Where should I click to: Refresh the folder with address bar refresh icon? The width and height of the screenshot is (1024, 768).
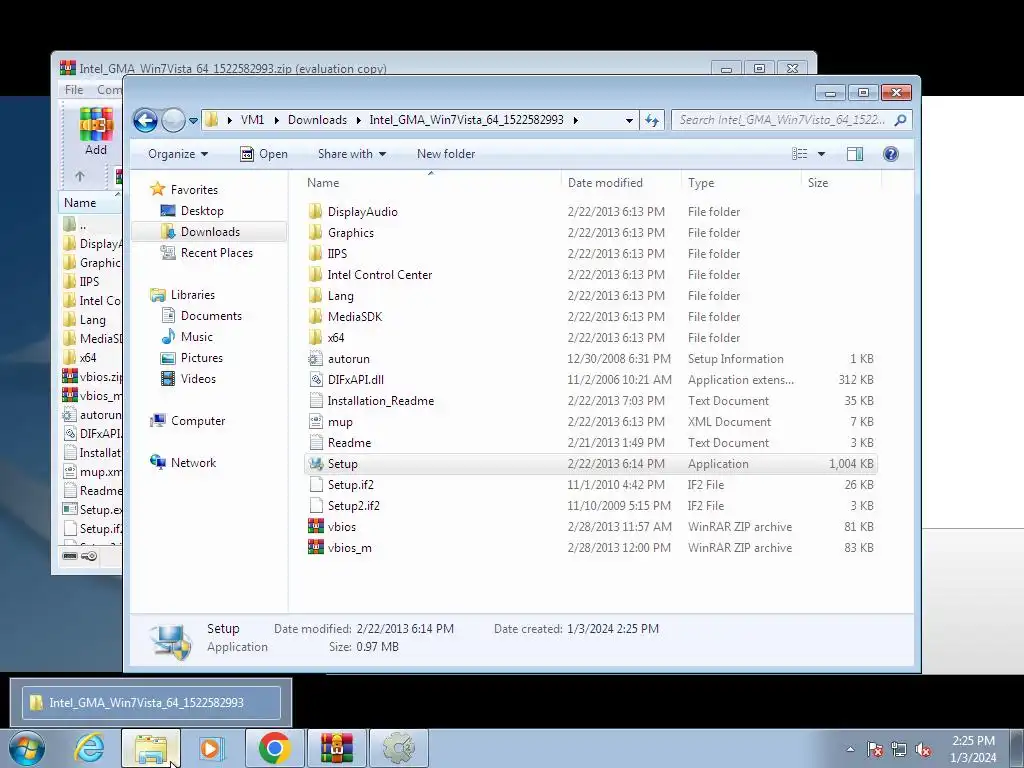click(652, 120)
